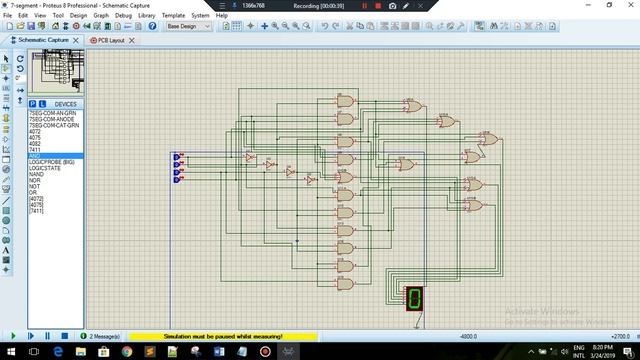
Task: Open the System menu
Action: pos(200,16)
